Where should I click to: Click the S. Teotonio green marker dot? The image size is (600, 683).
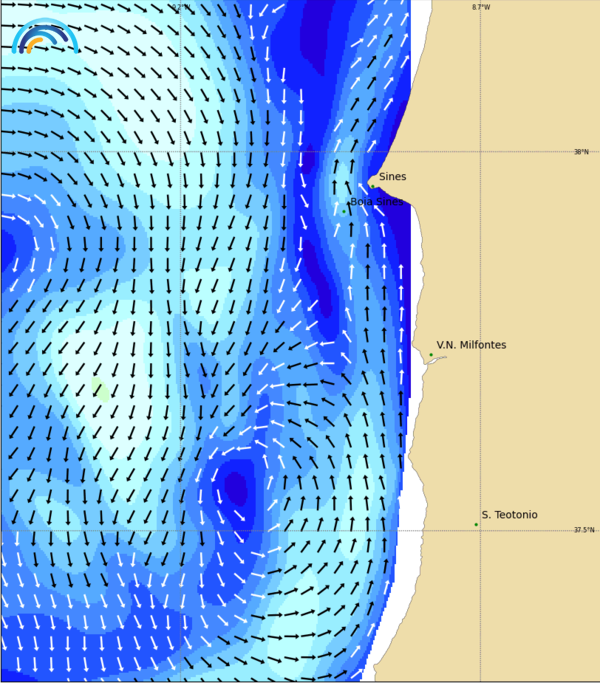coord(476,524)
